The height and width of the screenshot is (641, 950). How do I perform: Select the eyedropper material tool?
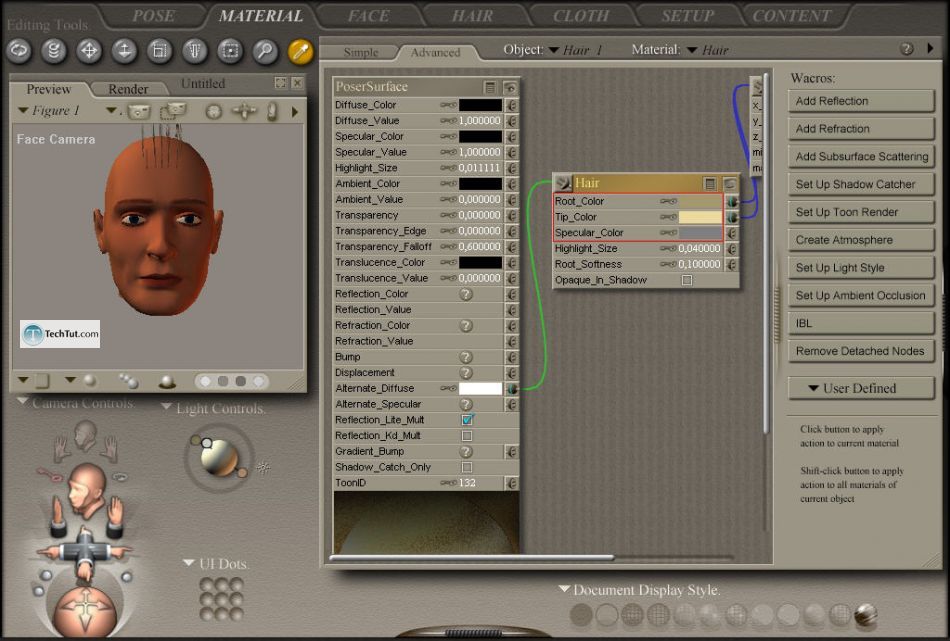[300, 51]
